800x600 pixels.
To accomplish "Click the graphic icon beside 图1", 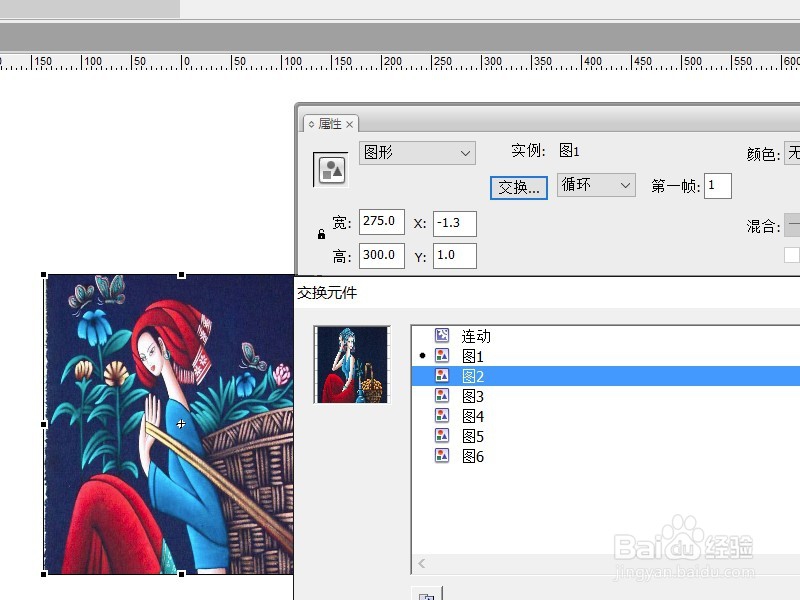I will click(x=442, y=355).
